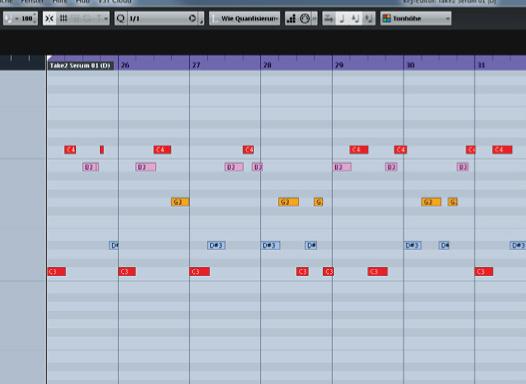Select the C3 note in middle of bar 29
This screenshot has width=526, height=384.
[378, 272]
